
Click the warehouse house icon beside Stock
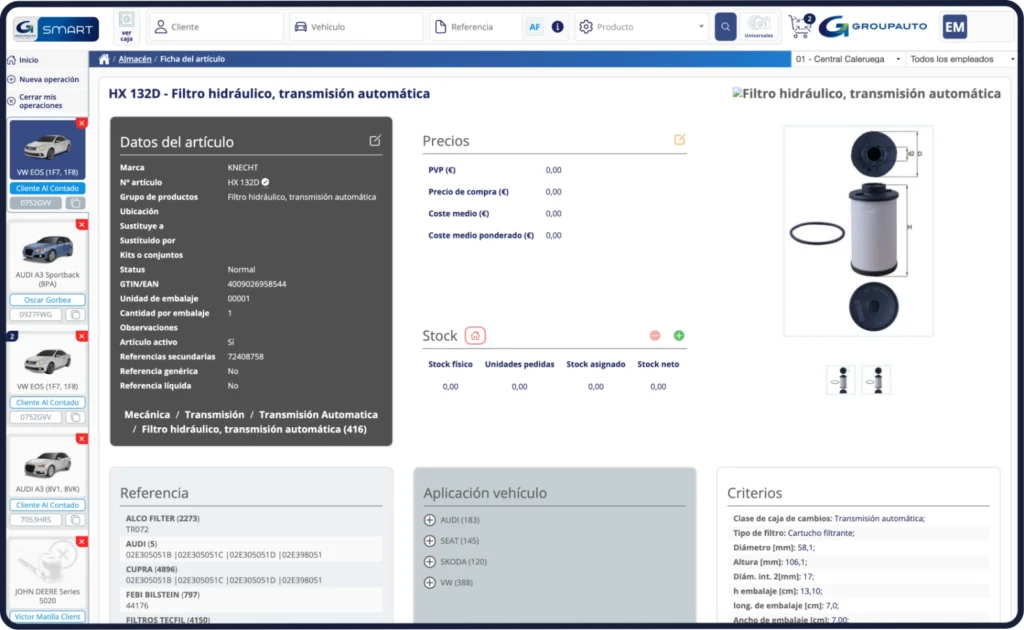475,336
